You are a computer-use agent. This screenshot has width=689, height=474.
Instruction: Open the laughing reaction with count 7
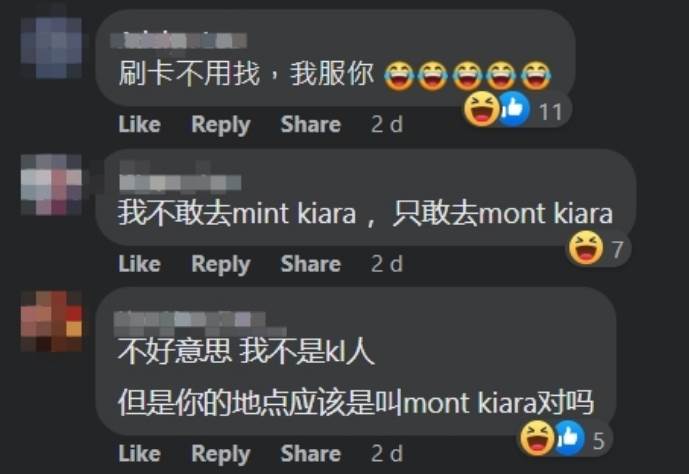click(x=586, y=248)
